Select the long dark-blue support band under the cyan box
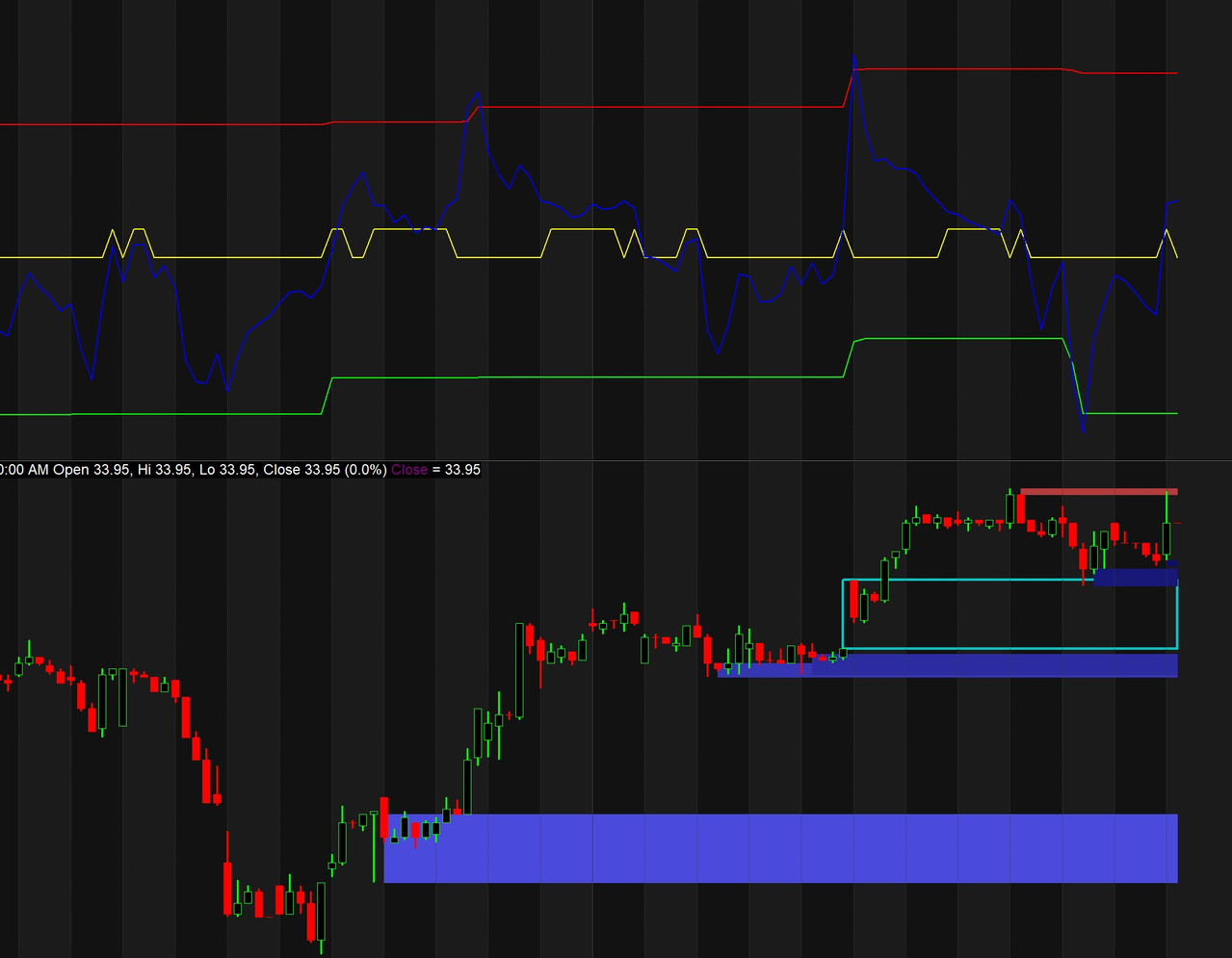 pyautogui.click(x=948, y=665)
